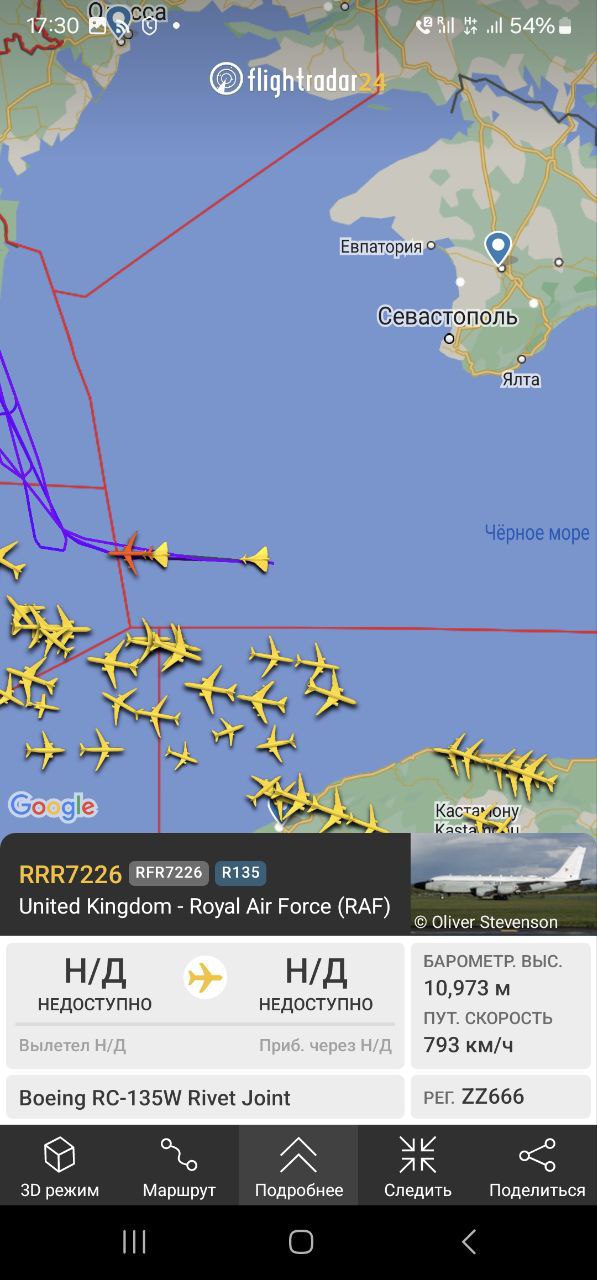
Task: Select the red highlighted aircraft icon
Action: pos(127,551)
